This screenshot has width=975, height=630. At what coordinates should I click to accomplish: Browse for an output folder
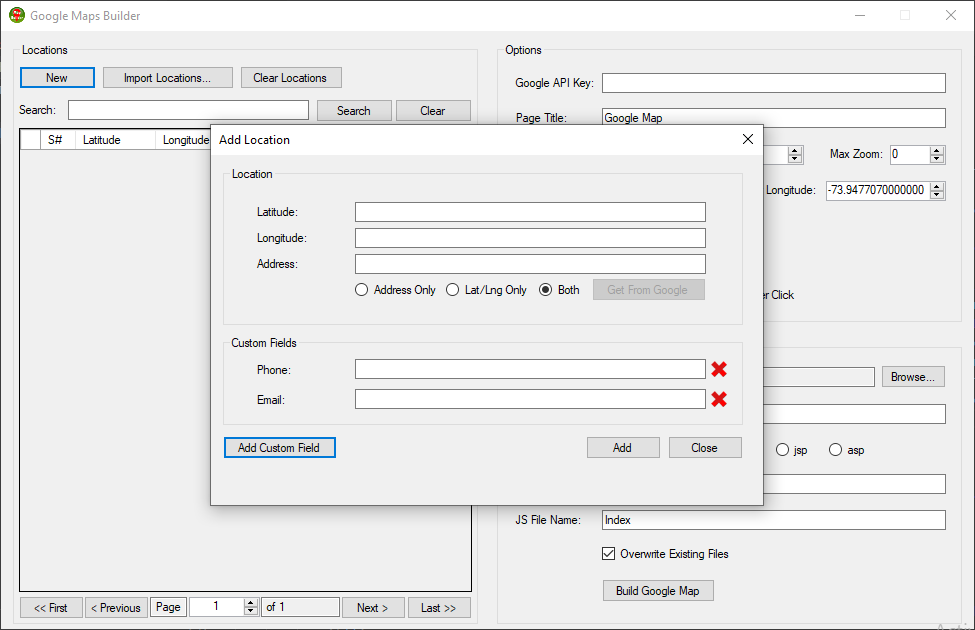coord(912,376)
